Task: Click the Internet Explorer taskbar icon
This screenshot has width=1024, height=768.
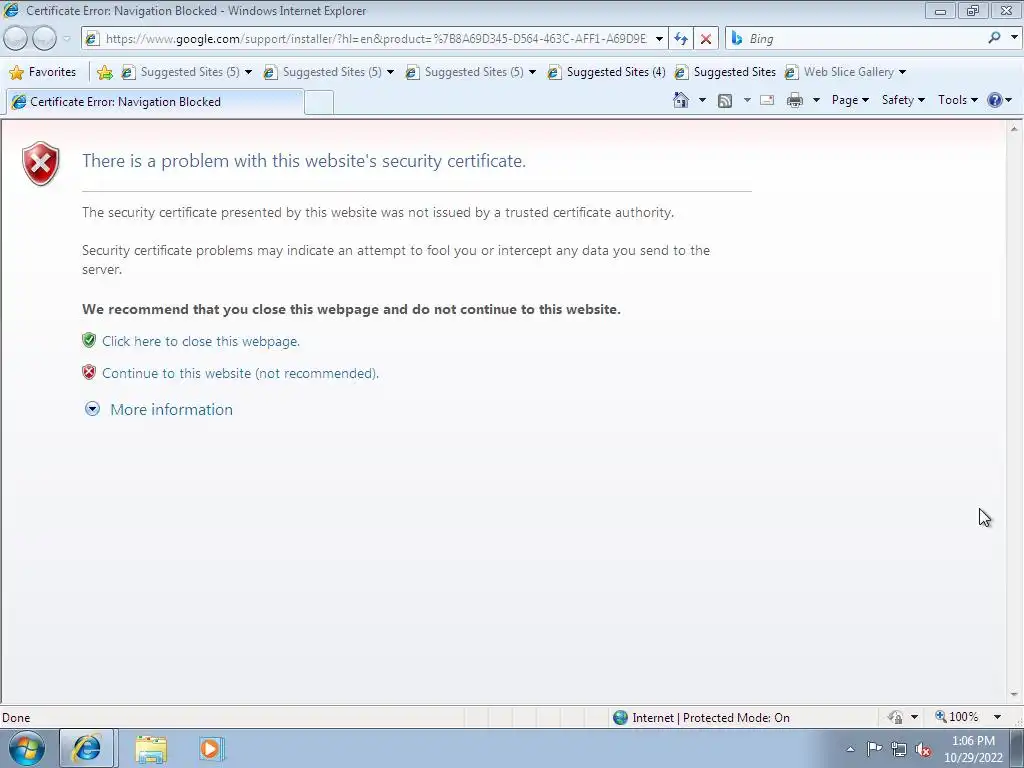Action: tap(88, 748)
